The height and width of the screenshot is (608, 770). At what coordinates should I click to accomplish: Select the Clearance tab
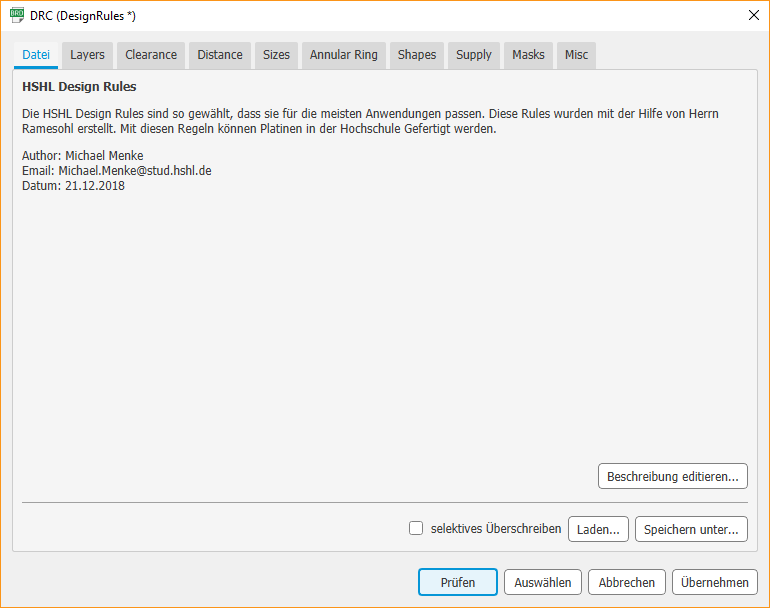pos(151,55)
